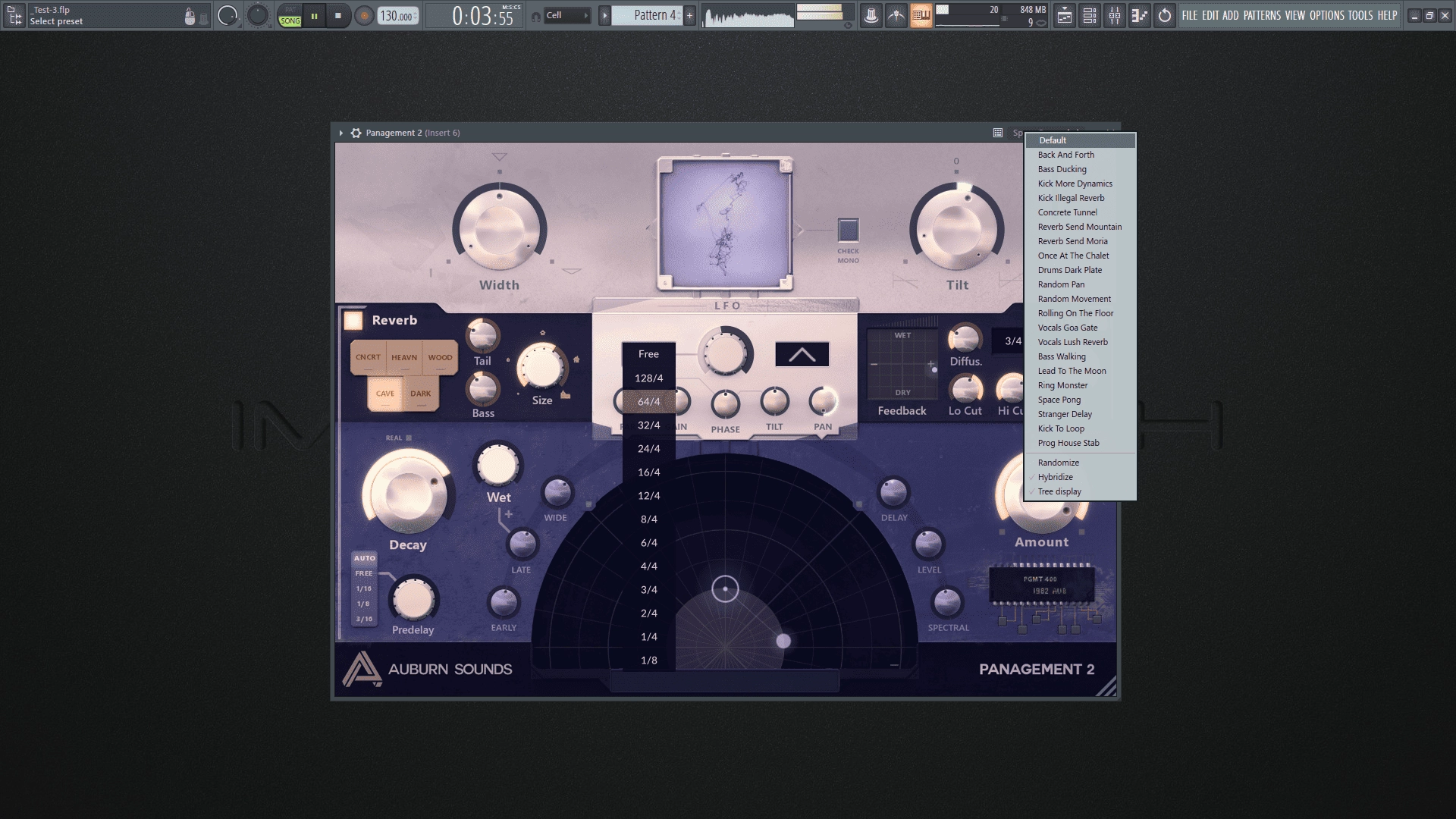1456x819 pixels.
Task: Toggle Tree display option
Action: tap(1080, 491)
